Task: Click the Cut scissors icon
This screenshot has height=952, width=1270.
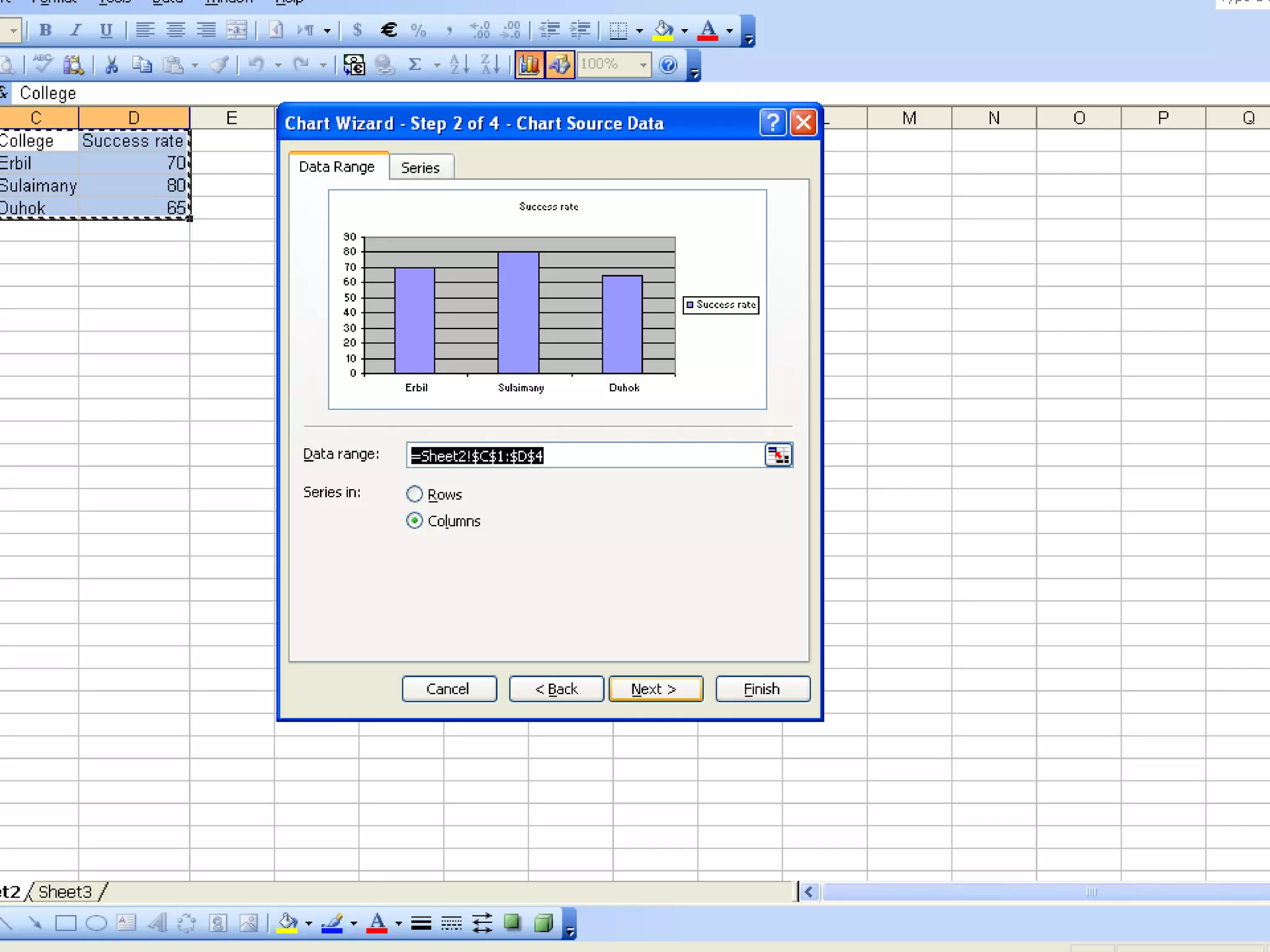Action: [x=112, y=64]
